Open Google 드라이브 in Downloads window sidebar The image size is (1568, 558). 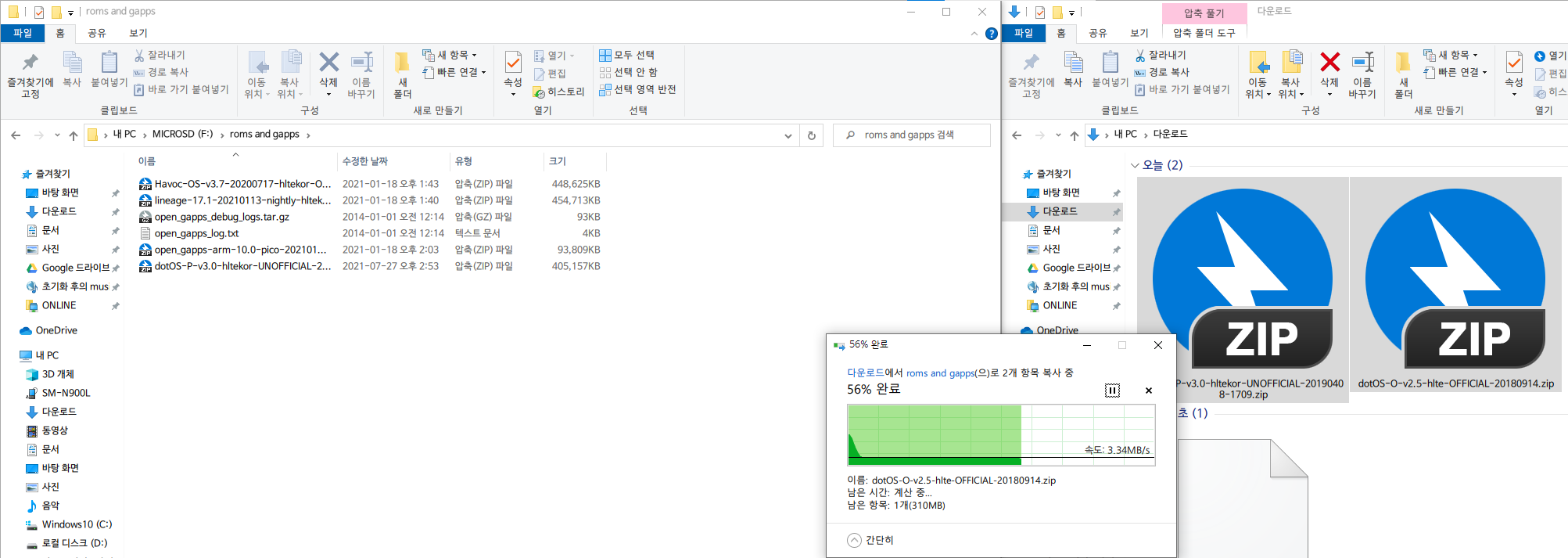pyautogui.click(x=1069, y=268)
